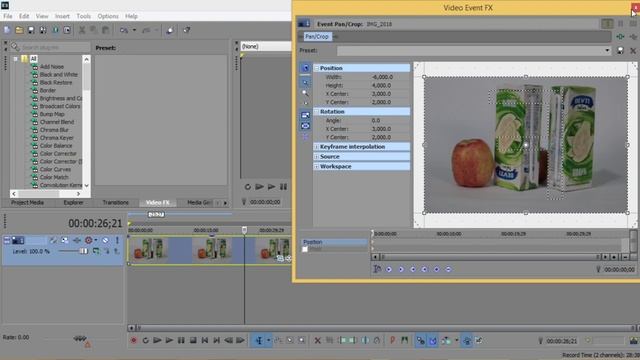Click the playback Rate slider handle
This screenshot has height=360, width=640.
tap(80, 338)
